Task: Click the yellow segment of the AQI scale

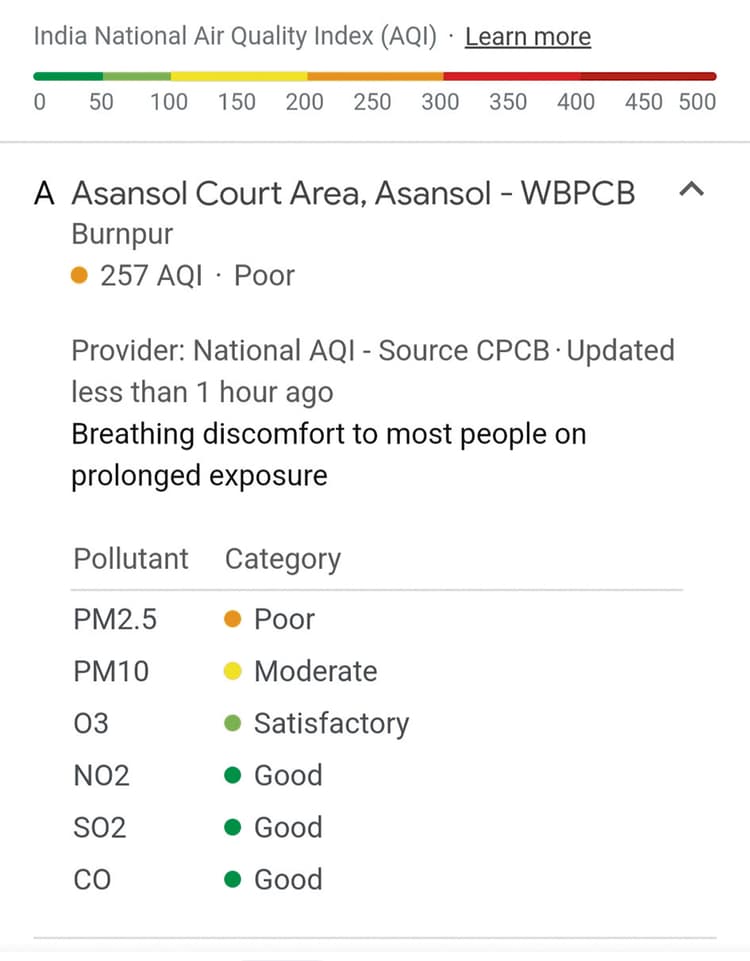Action: coord(239,76)
